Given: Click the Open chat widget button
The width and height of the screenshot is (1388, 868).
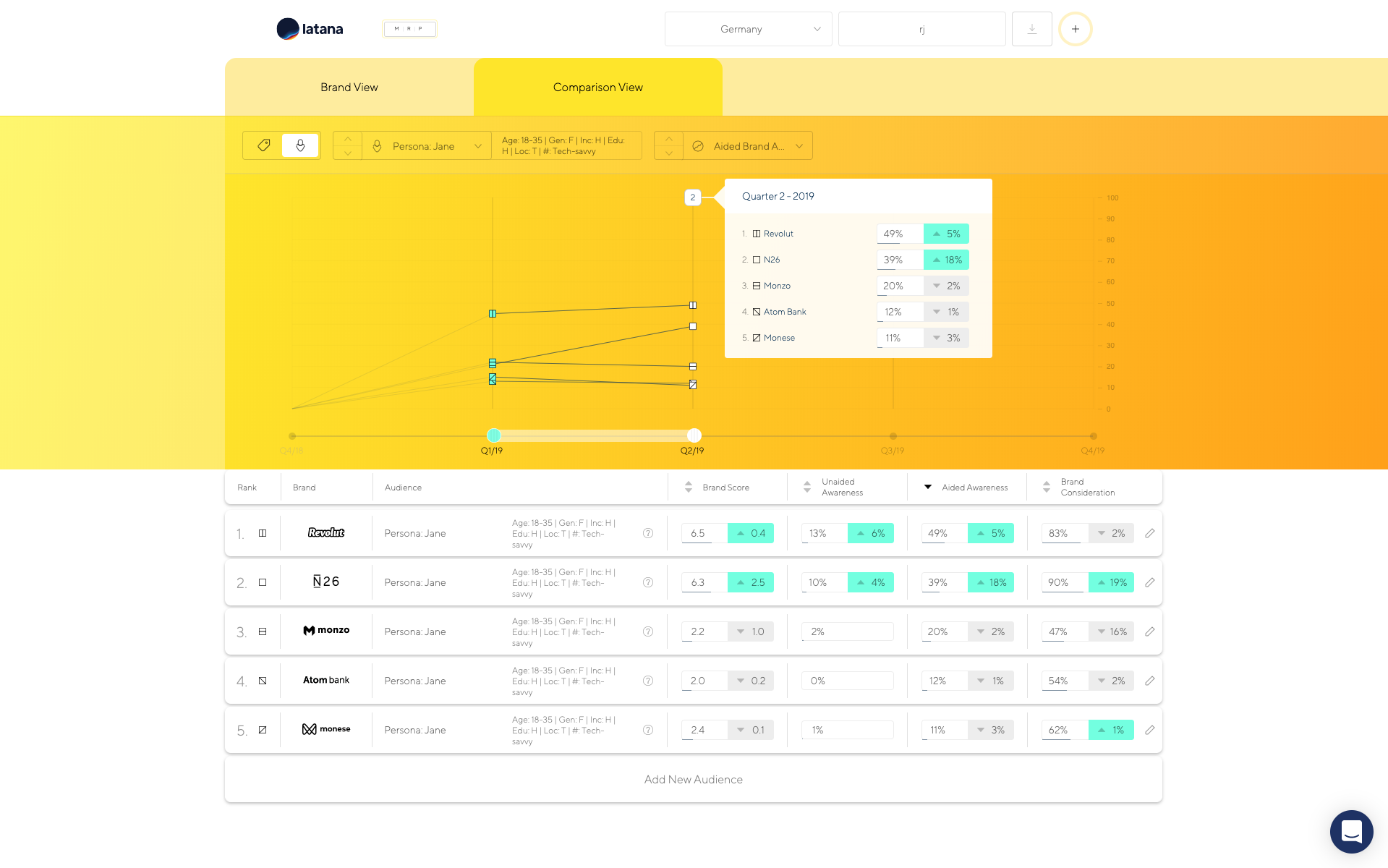Looking at the screenshot, I should [1351, 832].
